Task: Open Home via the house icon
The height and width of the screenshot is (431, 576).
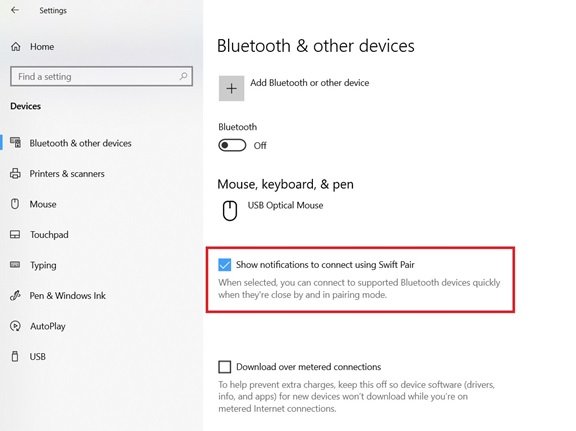Action: pos(16,47)
